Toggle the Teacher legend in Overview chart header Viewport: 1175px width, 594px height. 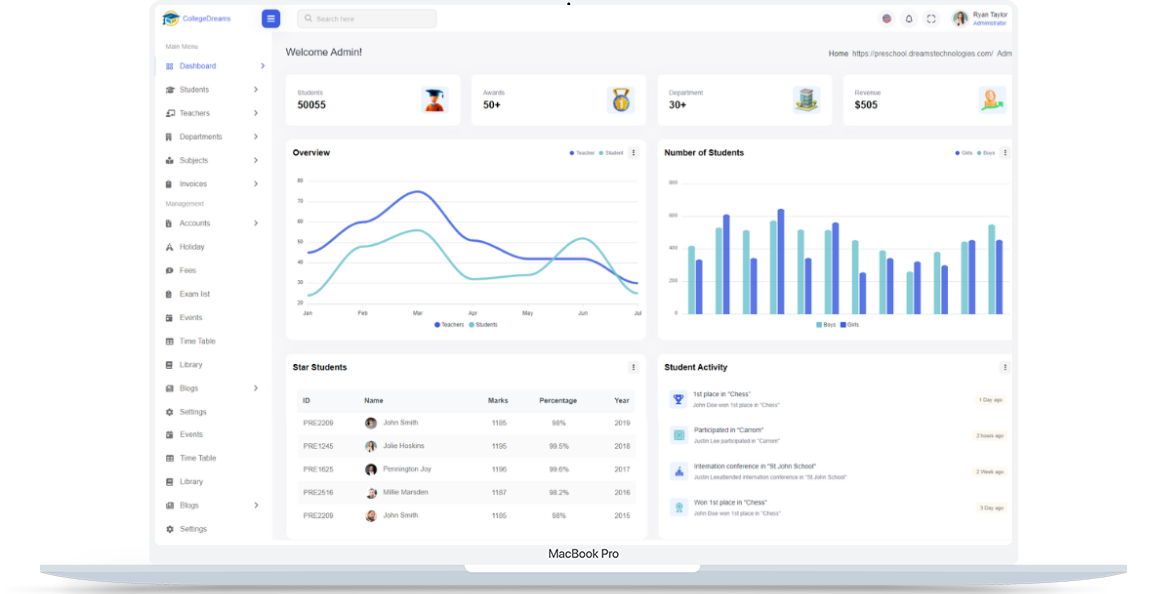coord(582,153)
